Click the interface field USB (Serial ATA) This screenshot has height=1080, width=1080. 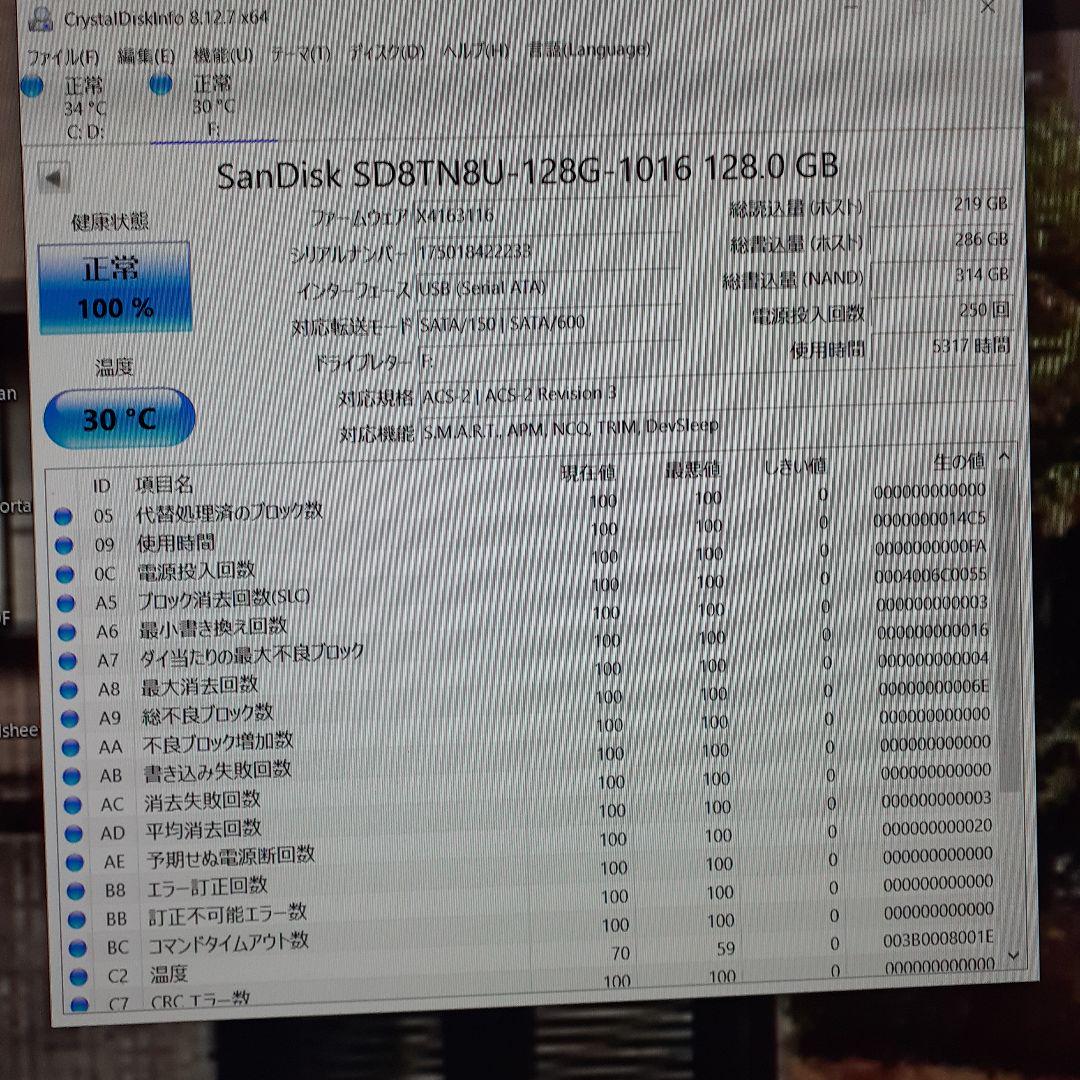[x=548, y=287]
